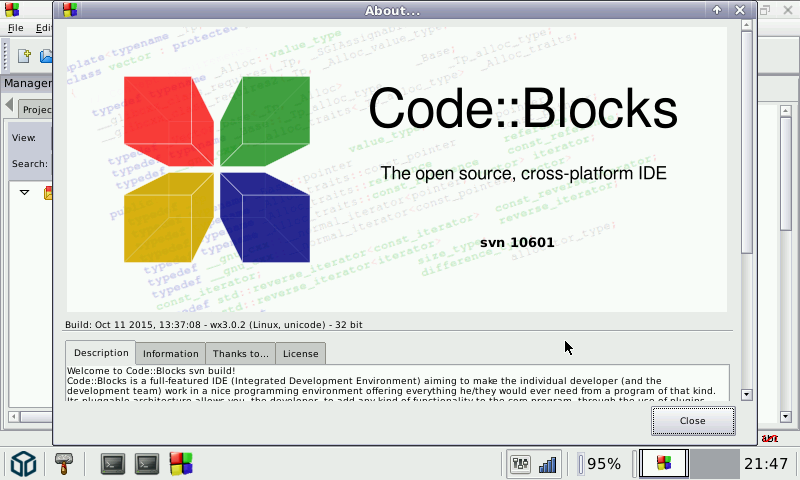
Task: Collapse the workspace tree node
Action: 24,192
